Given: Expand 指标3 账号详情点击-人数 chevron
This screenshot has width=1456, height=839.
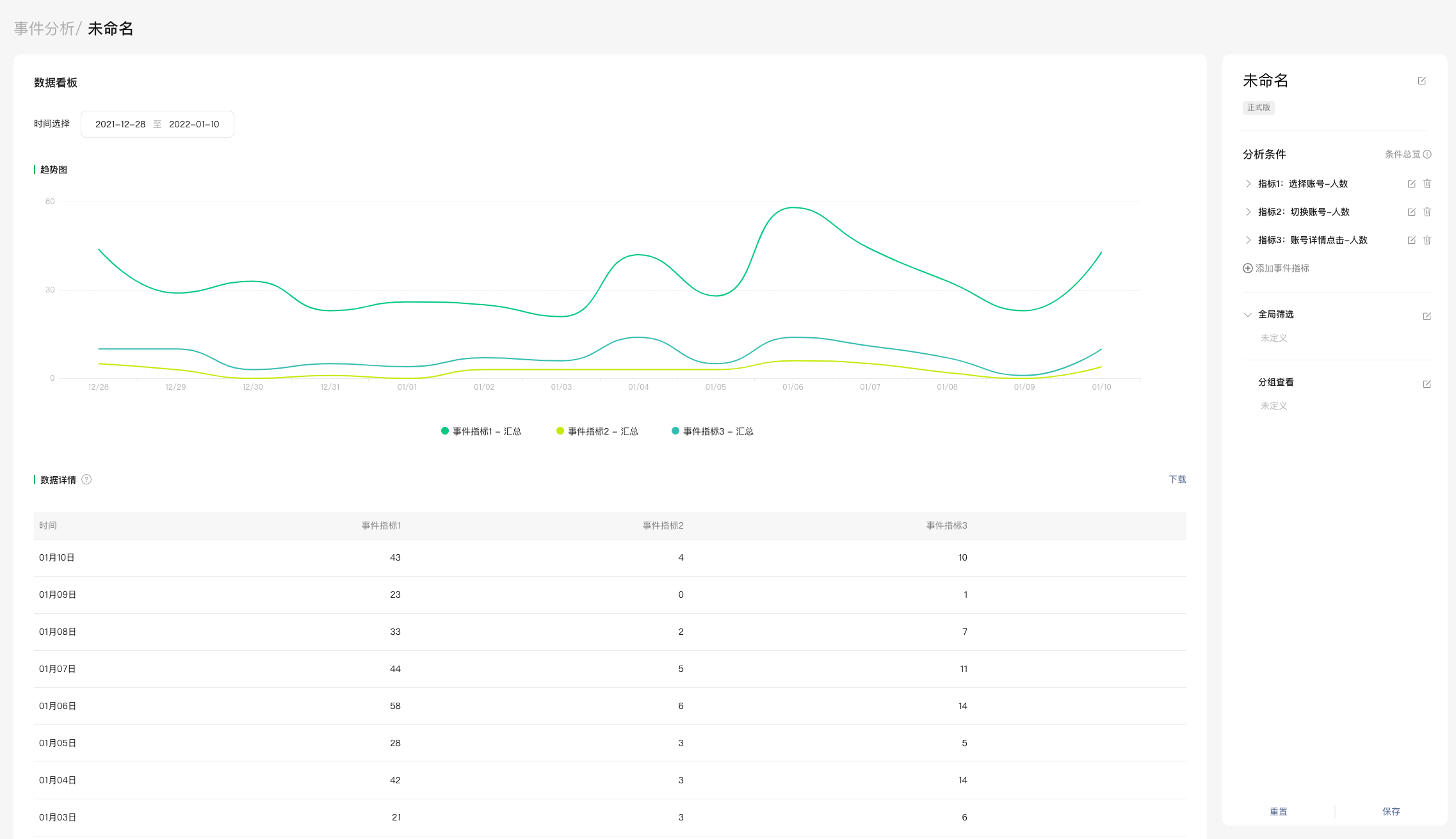Looking at the screenshot, I should [1248, 240].
